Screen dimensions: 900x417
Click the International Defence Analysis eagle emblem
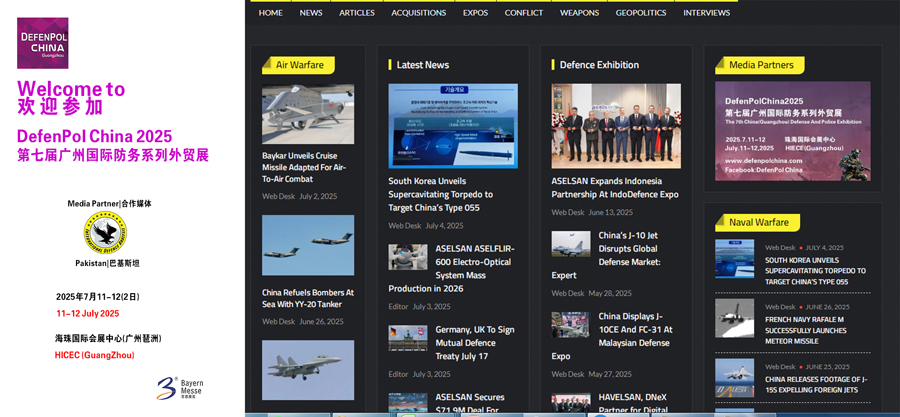[106, 234]
